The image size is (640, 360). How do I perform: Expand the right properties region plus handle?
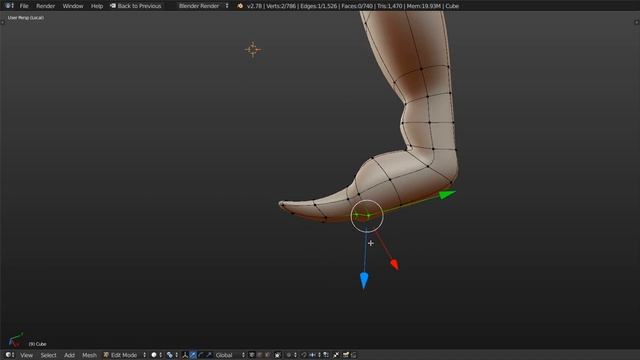[637, 22]
